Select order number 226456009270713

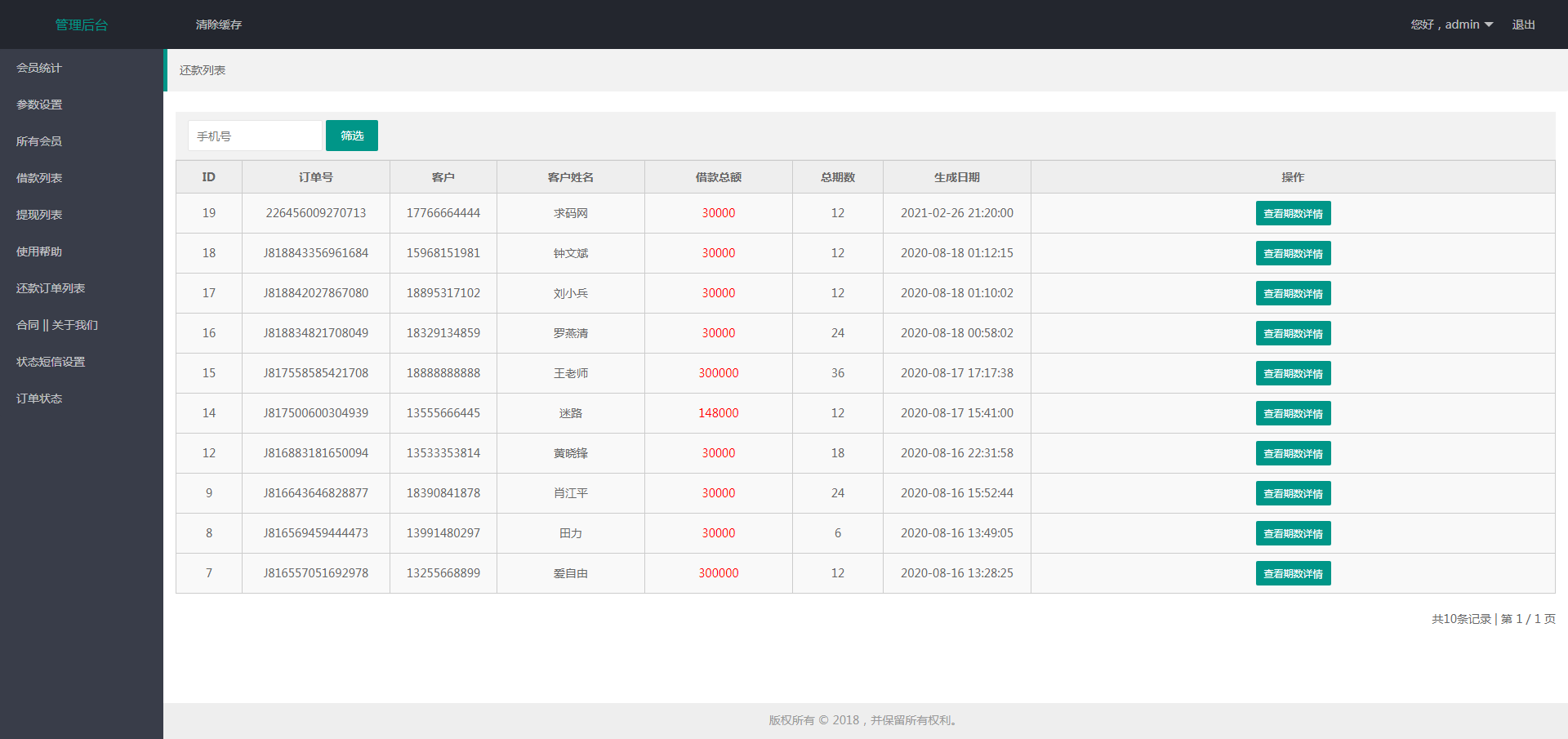(x=316, y=213)
